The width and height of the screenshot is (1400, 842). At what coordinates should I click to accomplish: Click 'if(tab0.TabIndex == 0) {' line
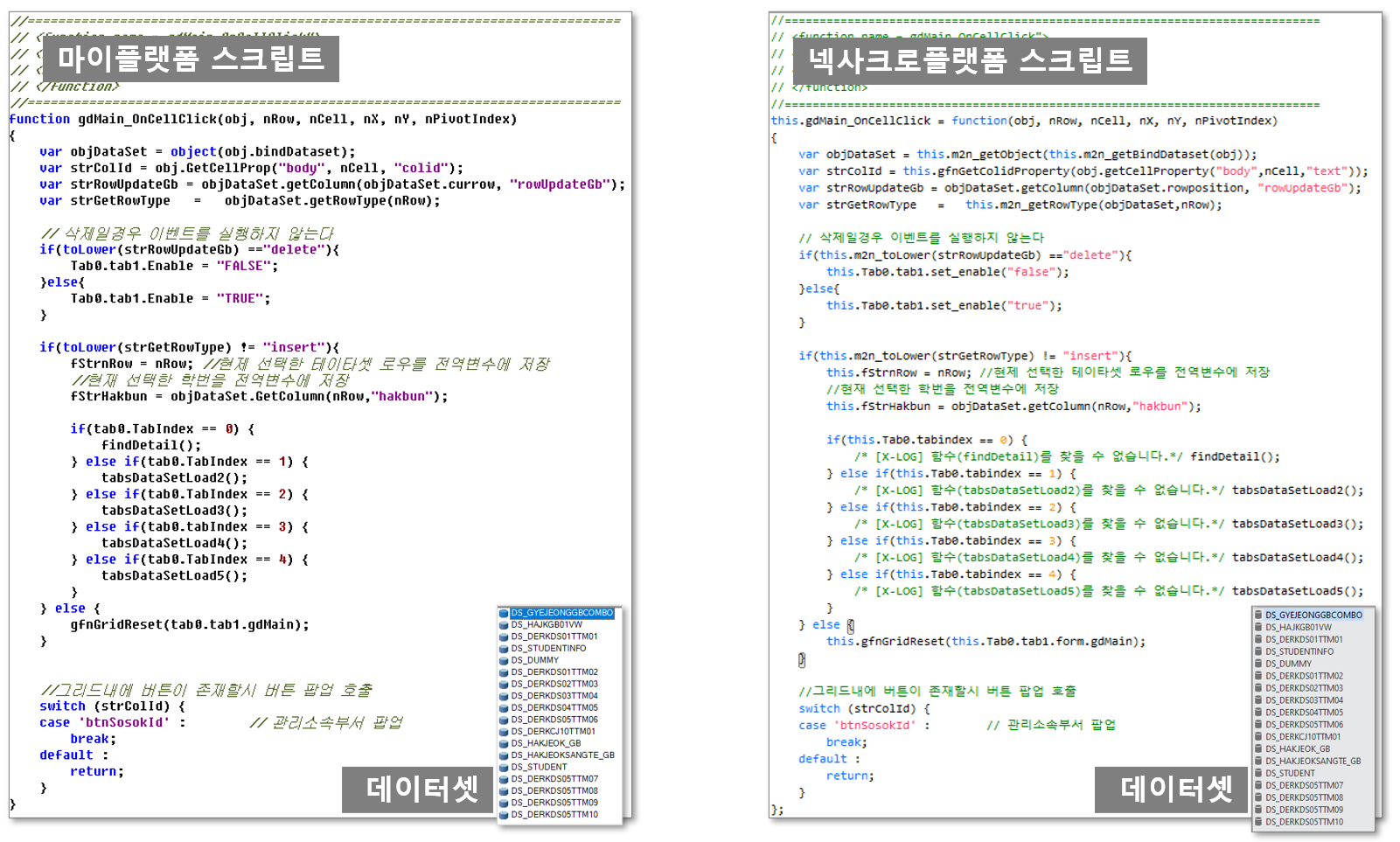pyautogui.click(x=163, y=428)
